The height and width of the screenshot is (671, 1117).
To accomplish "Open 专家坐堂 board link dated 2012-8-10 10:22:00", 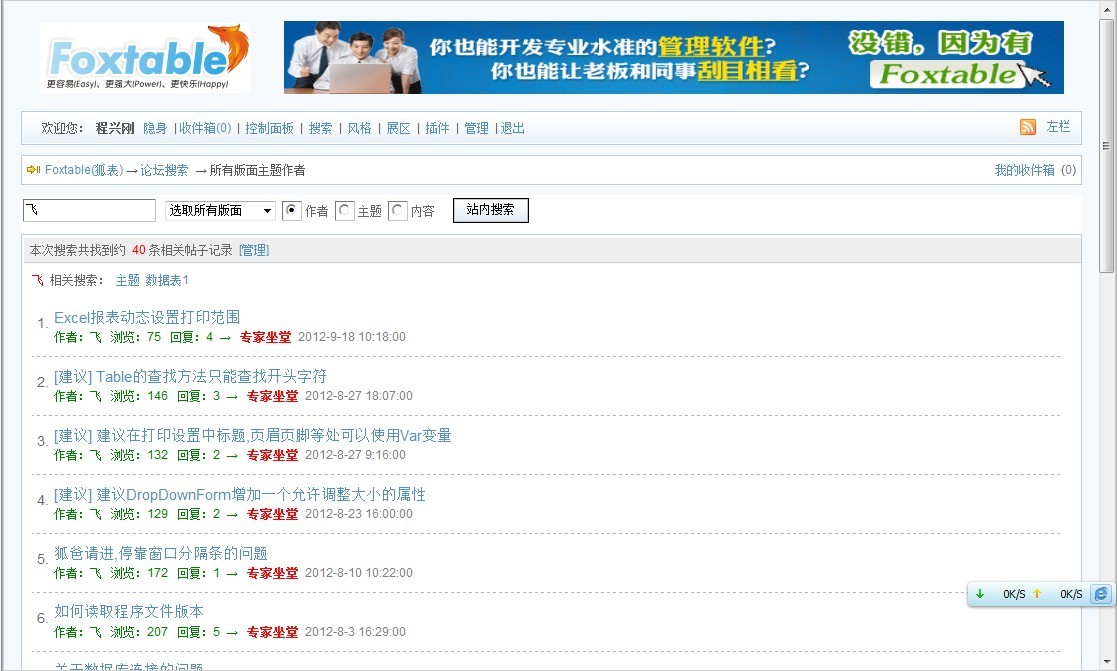I will point(272,573).
